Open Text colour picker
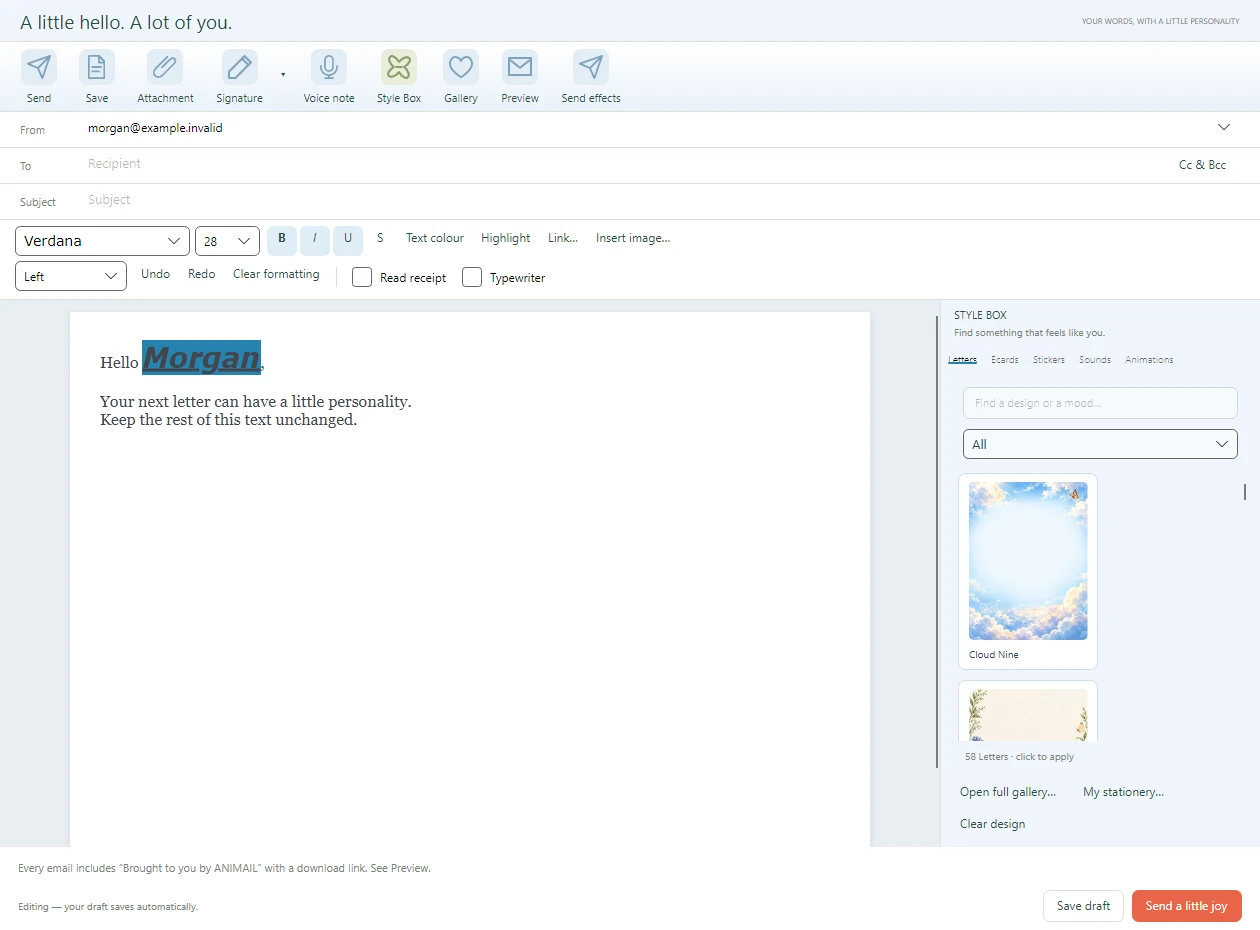The image size is (1260, 930). pos(435,238)
